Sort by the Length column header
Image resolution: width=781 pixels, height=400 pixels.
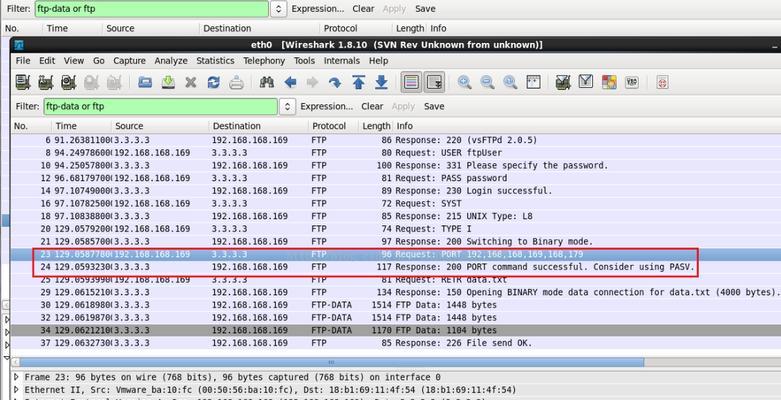pos(376,126)
